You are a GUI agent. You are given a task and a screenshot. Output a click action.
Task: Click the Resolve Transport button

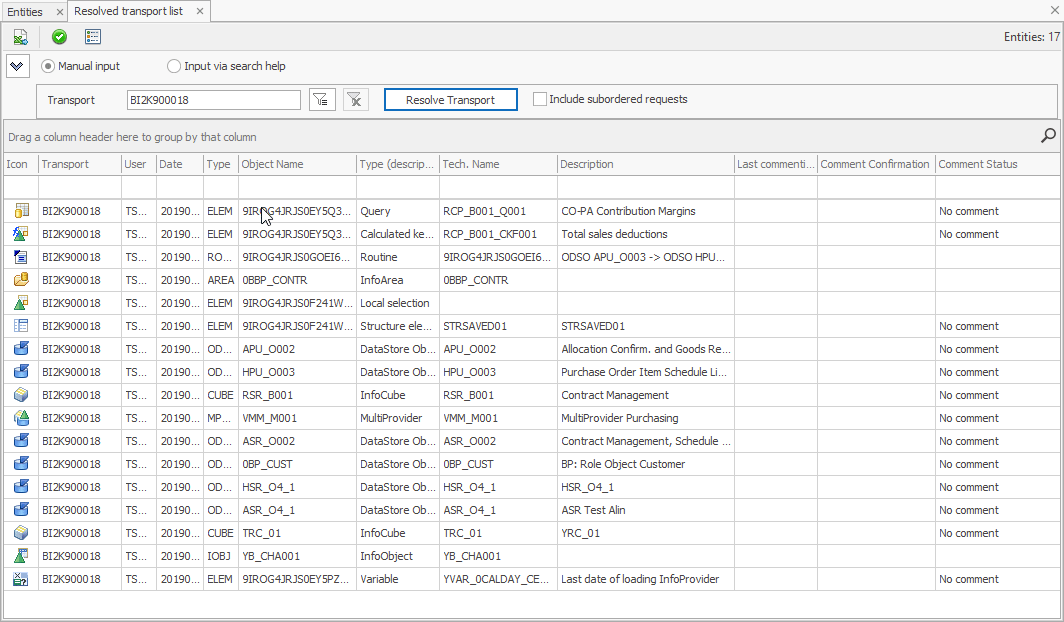pyautogui.click(x=450, y=99)
